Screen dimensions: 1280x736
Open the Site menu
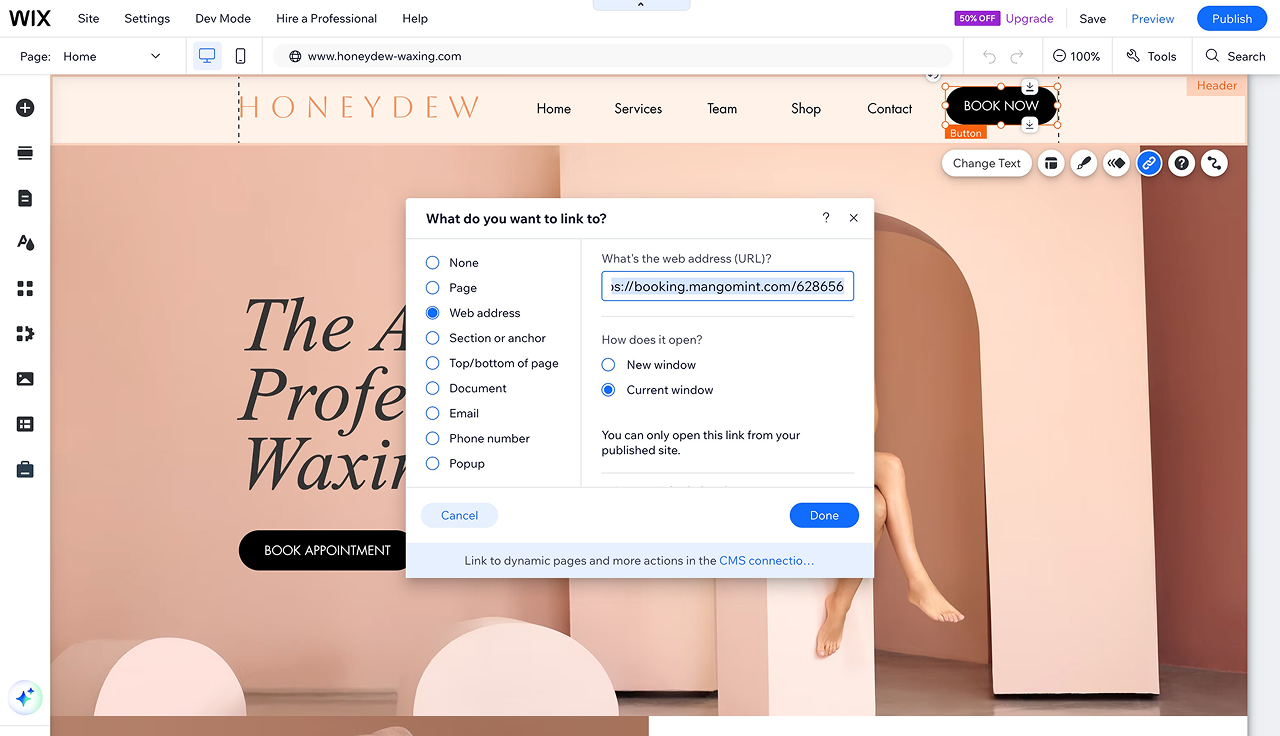tap(88, 18)
